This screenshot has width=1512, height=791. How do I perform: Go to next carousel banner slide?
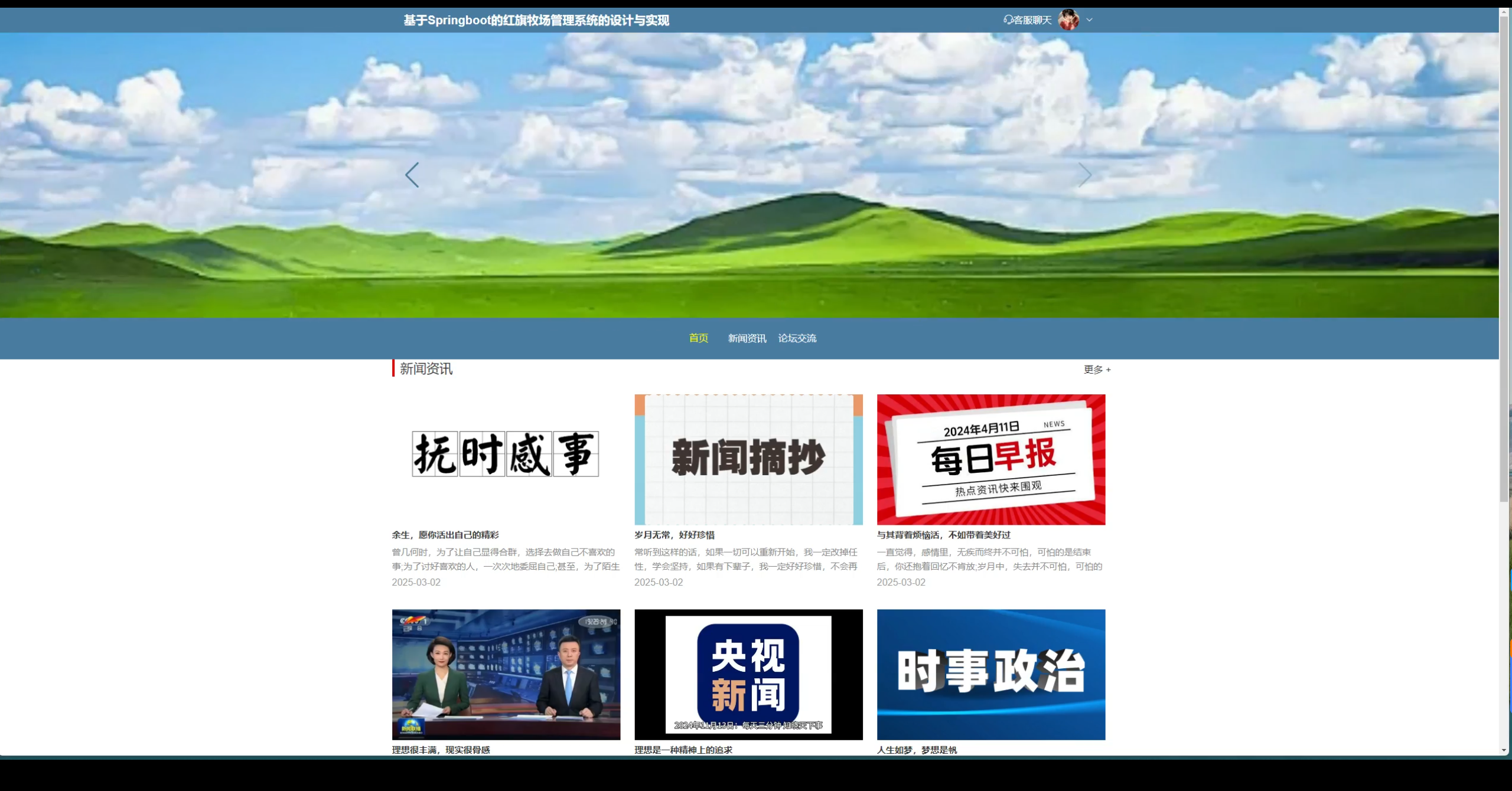(x=1085, y=175)
